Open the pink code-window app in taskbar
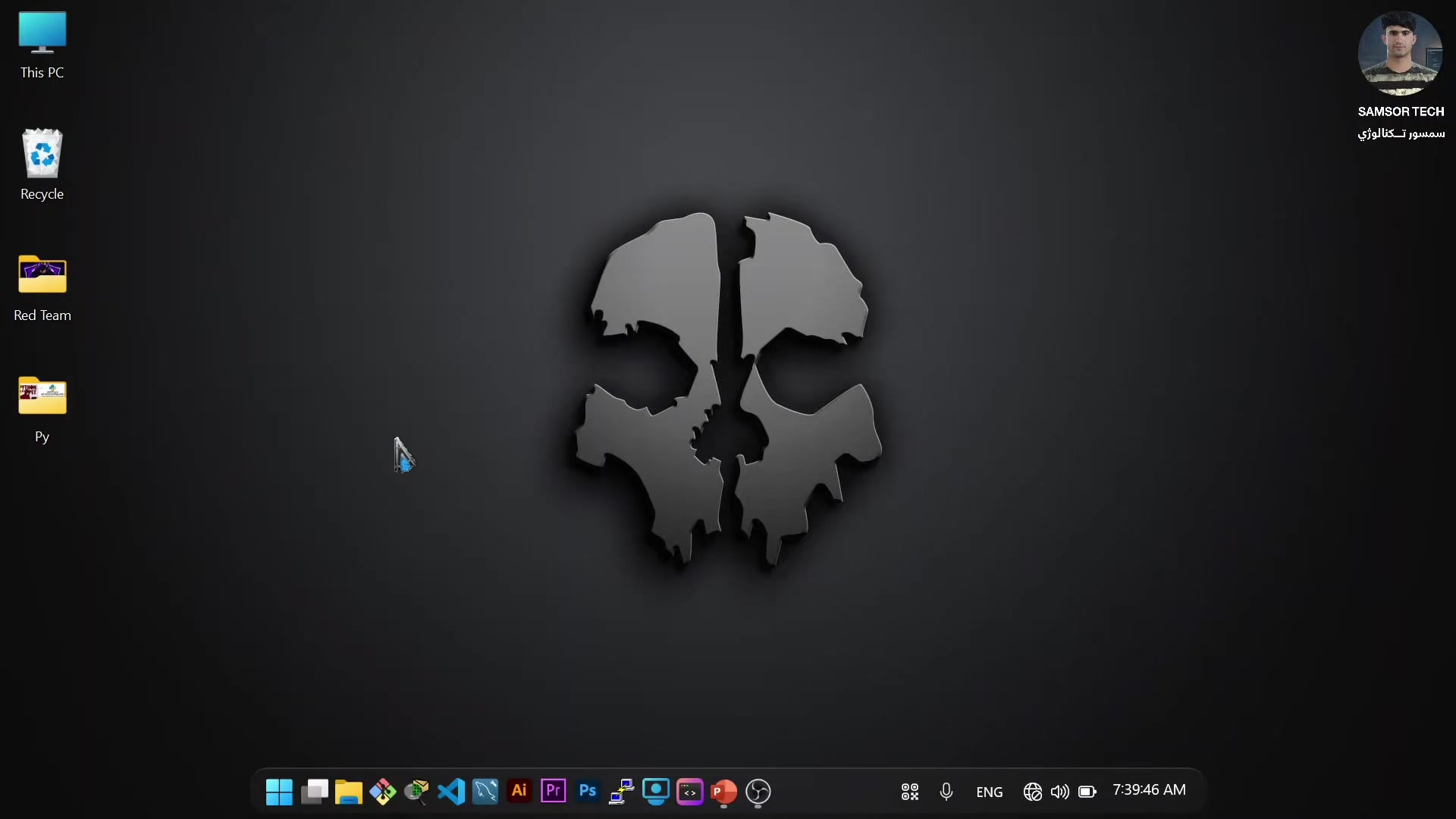1456x819 pixels. [690, 792]
